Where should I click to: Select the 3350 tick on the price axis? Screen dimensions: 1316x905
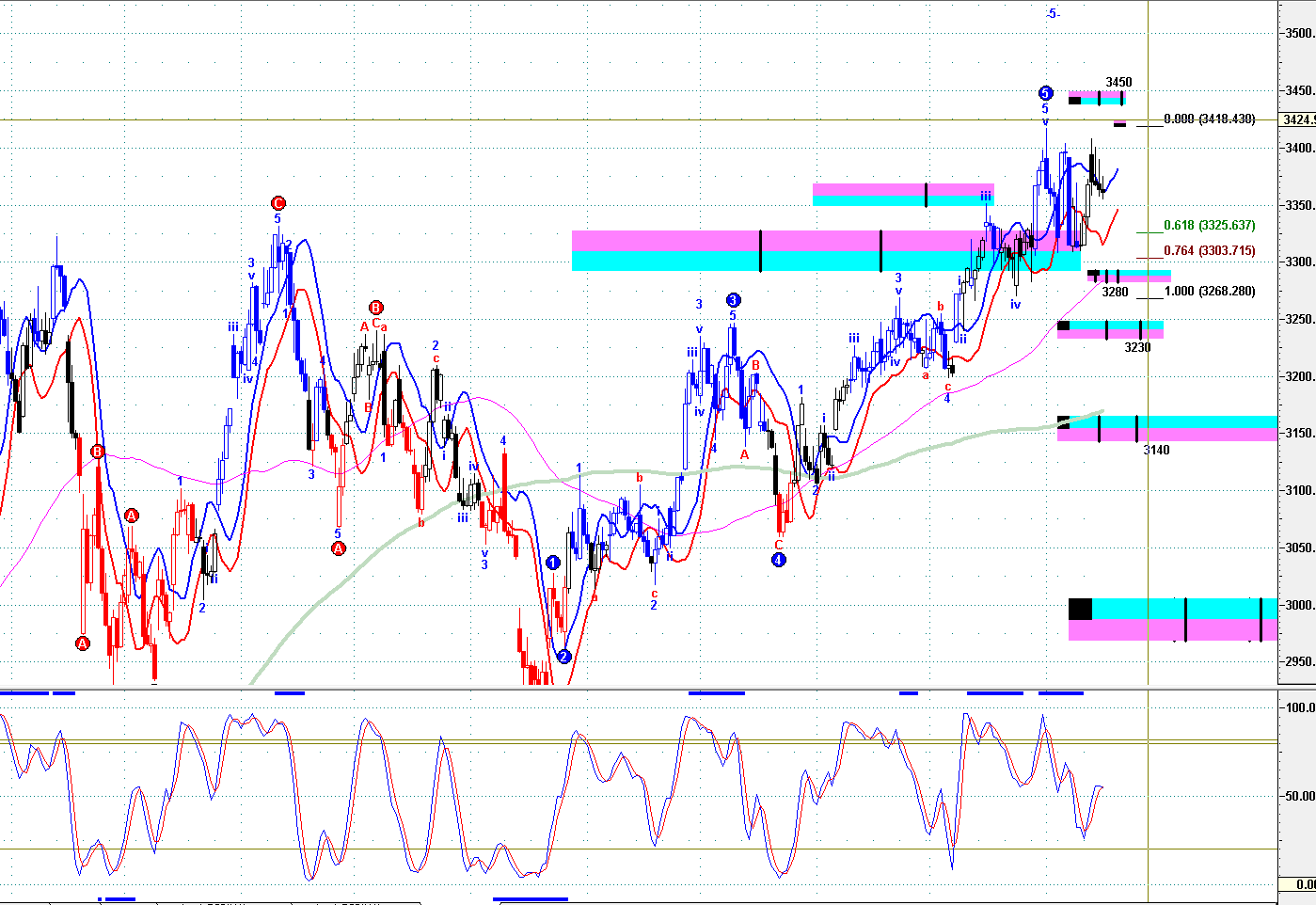tap(1300, 206)
